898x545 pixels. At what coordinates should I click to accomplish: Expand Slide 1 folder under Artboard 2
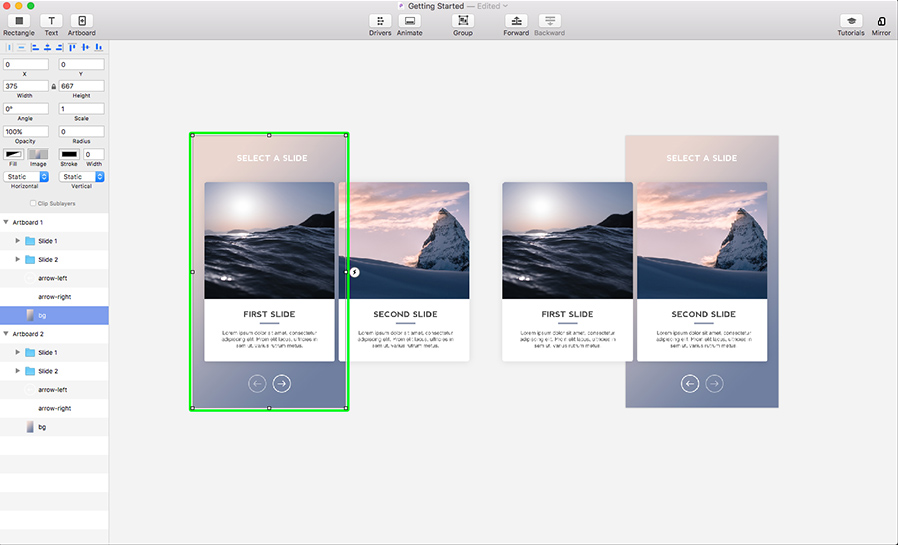point(18,353)
